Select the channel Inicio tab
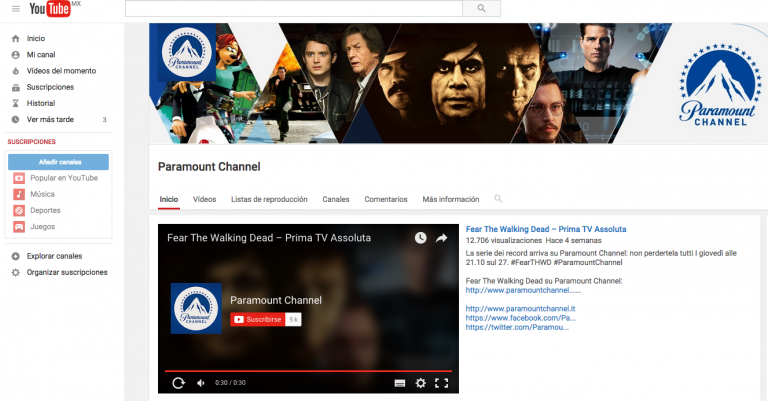This screenshot has height=401, width=768. tap(168, 199)
